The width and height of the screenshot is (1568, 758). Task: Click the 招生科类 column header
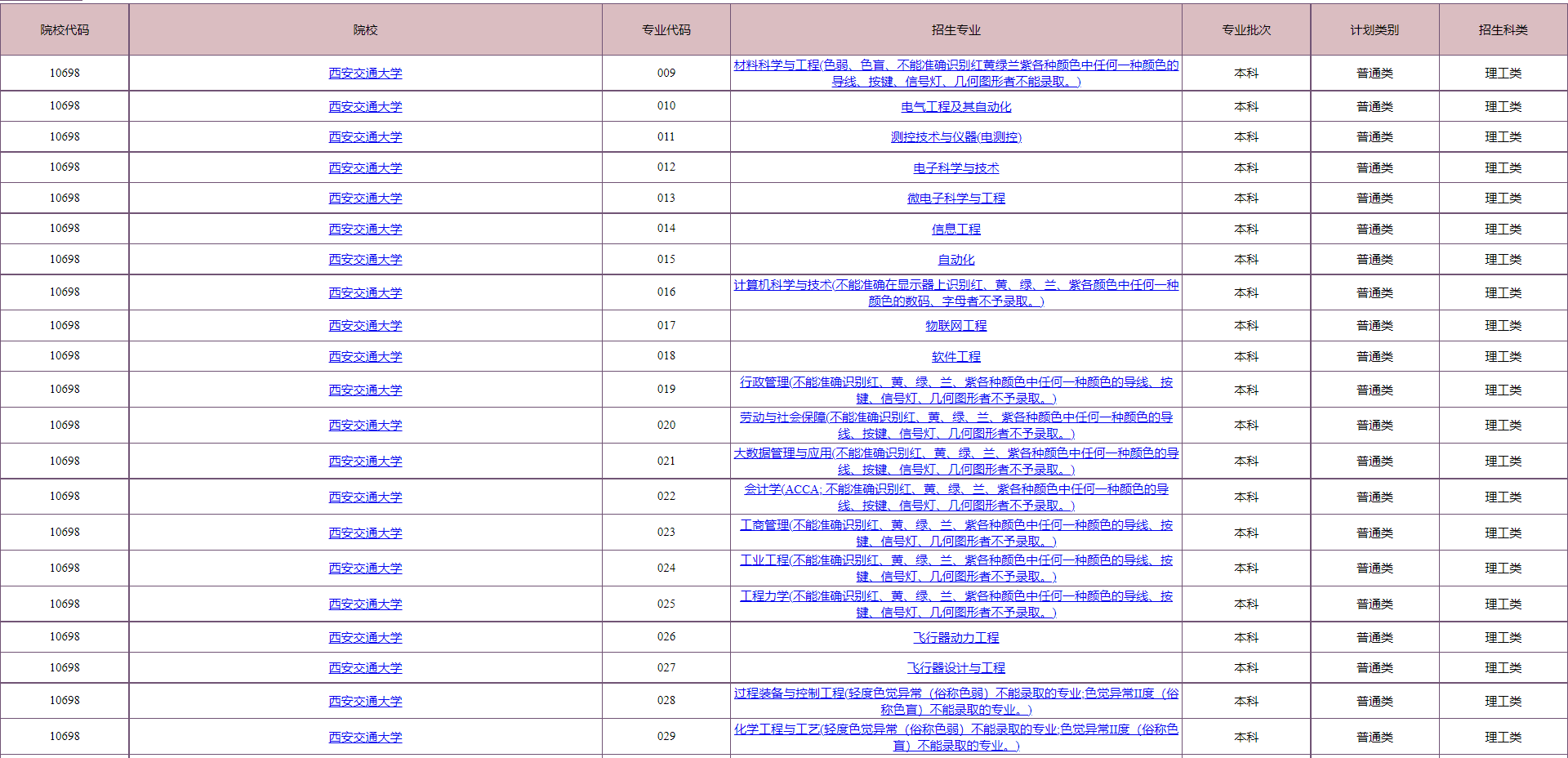[1503, 30]
